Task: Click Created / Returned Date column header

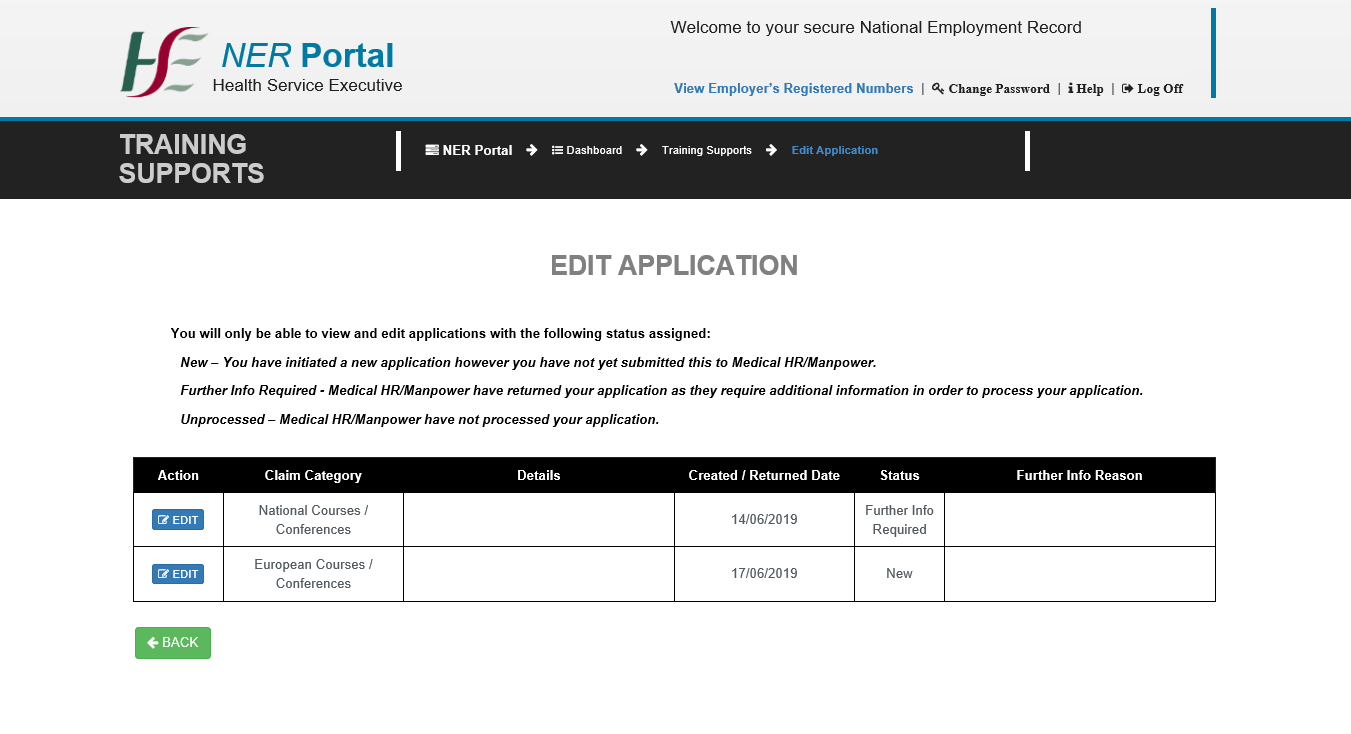Action: pyautogui.click(x=764, y=475)
